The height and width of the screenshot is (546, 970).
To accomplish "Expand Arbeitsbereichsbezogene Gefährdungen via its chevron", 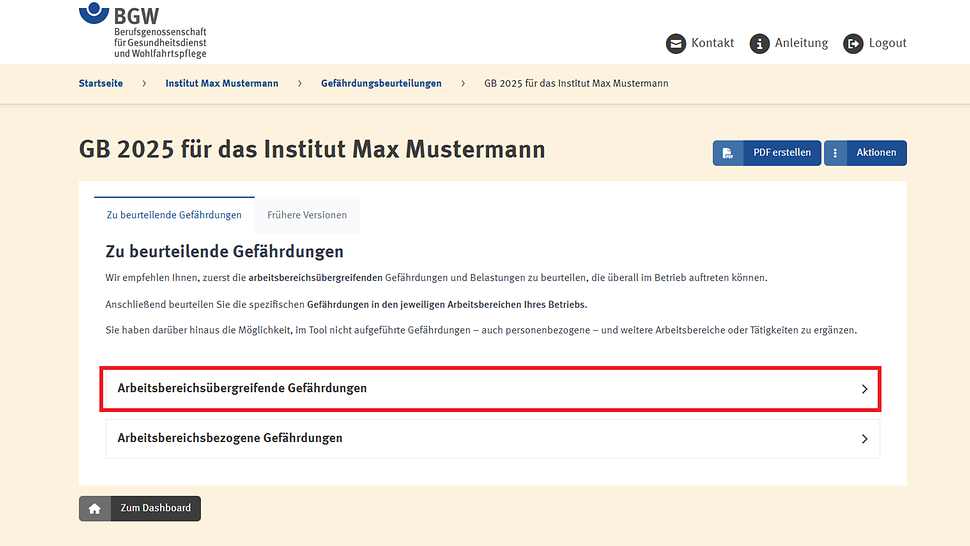I will pos(864,439).
